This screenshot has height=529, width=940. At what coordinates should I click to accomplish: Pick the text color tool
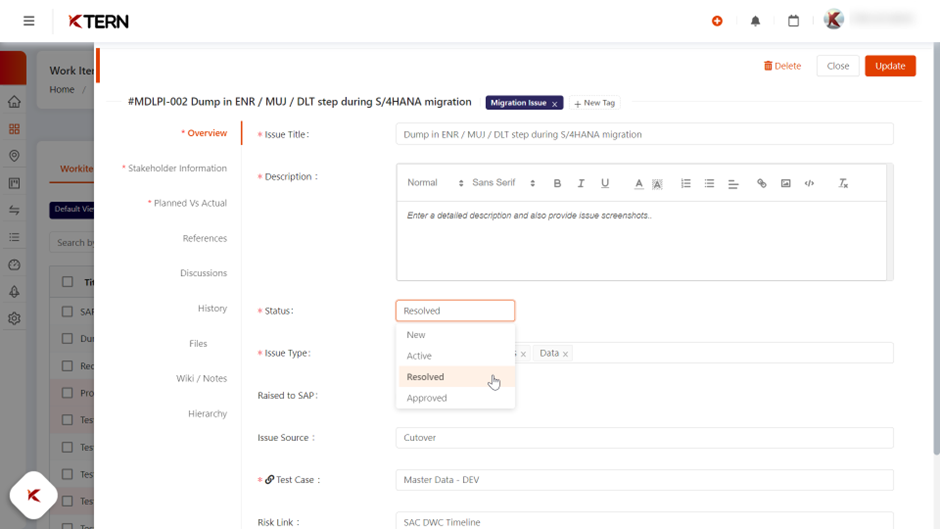click(639, 184)
